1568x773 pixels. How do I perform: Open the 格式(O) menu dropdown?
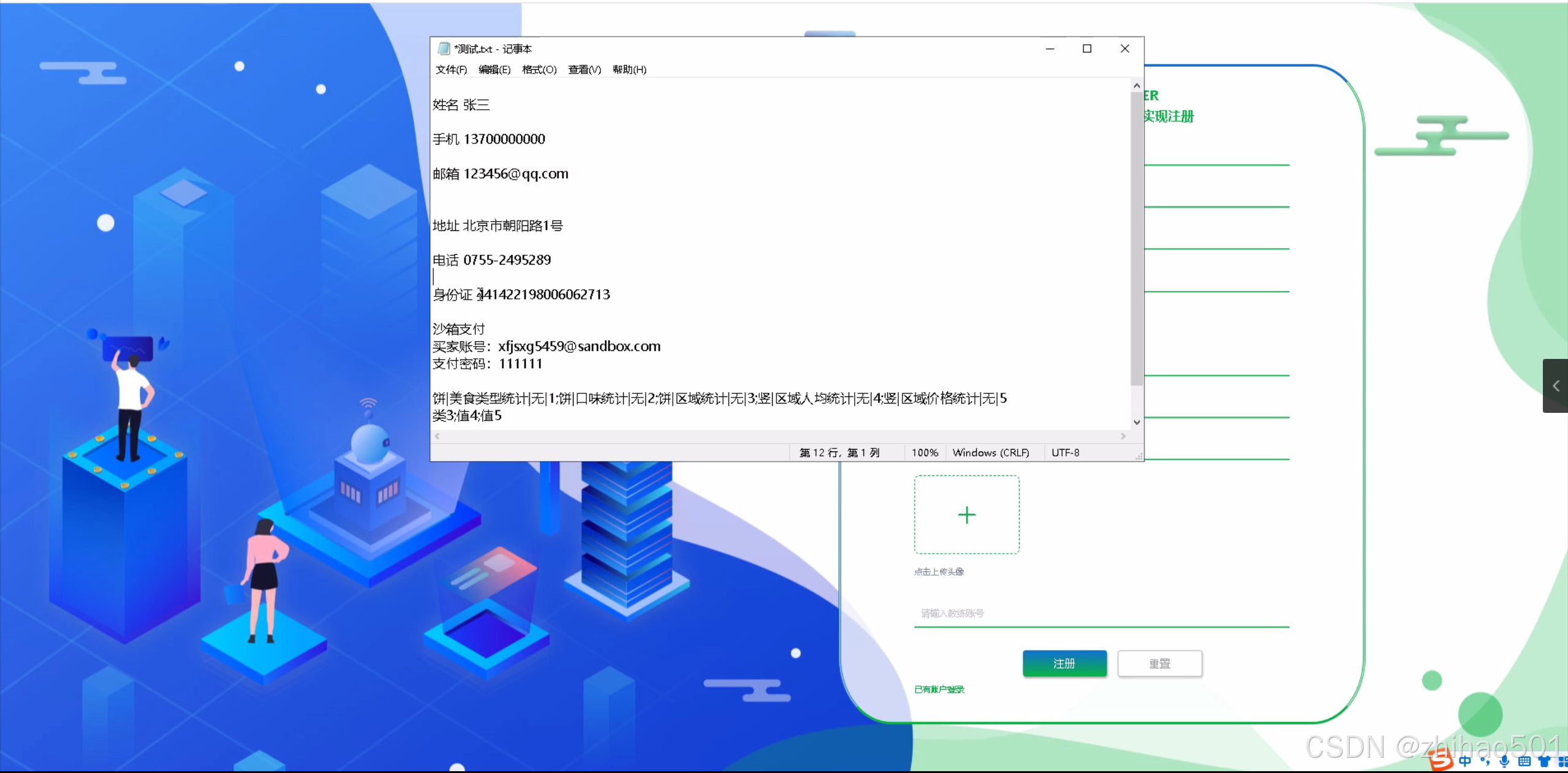(x=539, y=69)
